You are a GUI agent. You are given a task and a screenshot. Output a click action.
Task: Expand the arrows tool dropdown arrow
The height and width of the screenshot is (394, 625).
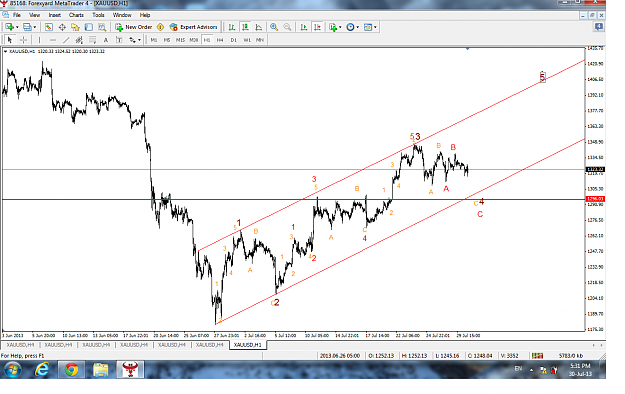(139, 40)
